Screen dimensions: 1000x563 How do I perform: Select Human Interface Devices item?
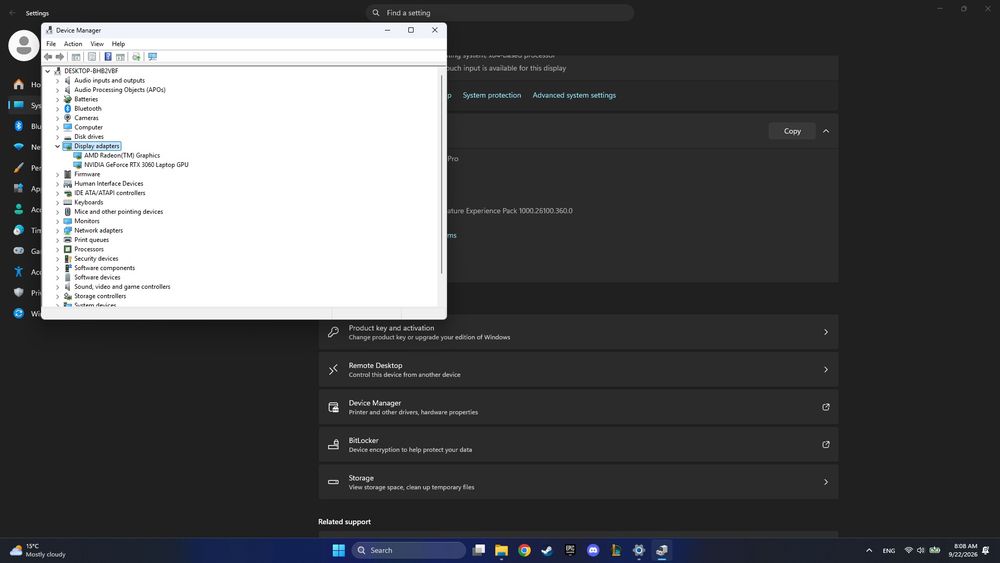coord(108,184)
